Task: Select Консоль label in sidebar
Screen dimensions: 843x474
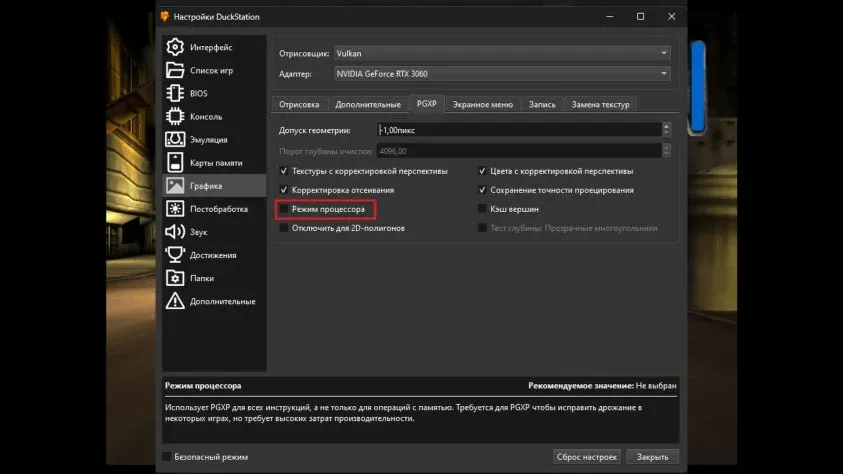Action: point(206,117)
